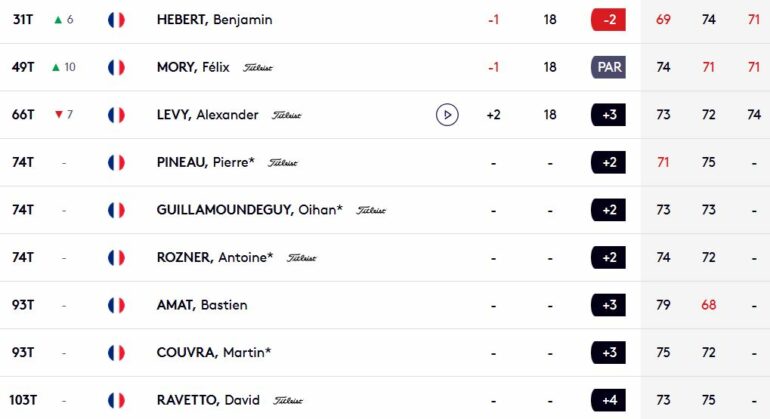
Task: Click the French flag beside AMAT, Bastien
Action: [x=116, y=306]
